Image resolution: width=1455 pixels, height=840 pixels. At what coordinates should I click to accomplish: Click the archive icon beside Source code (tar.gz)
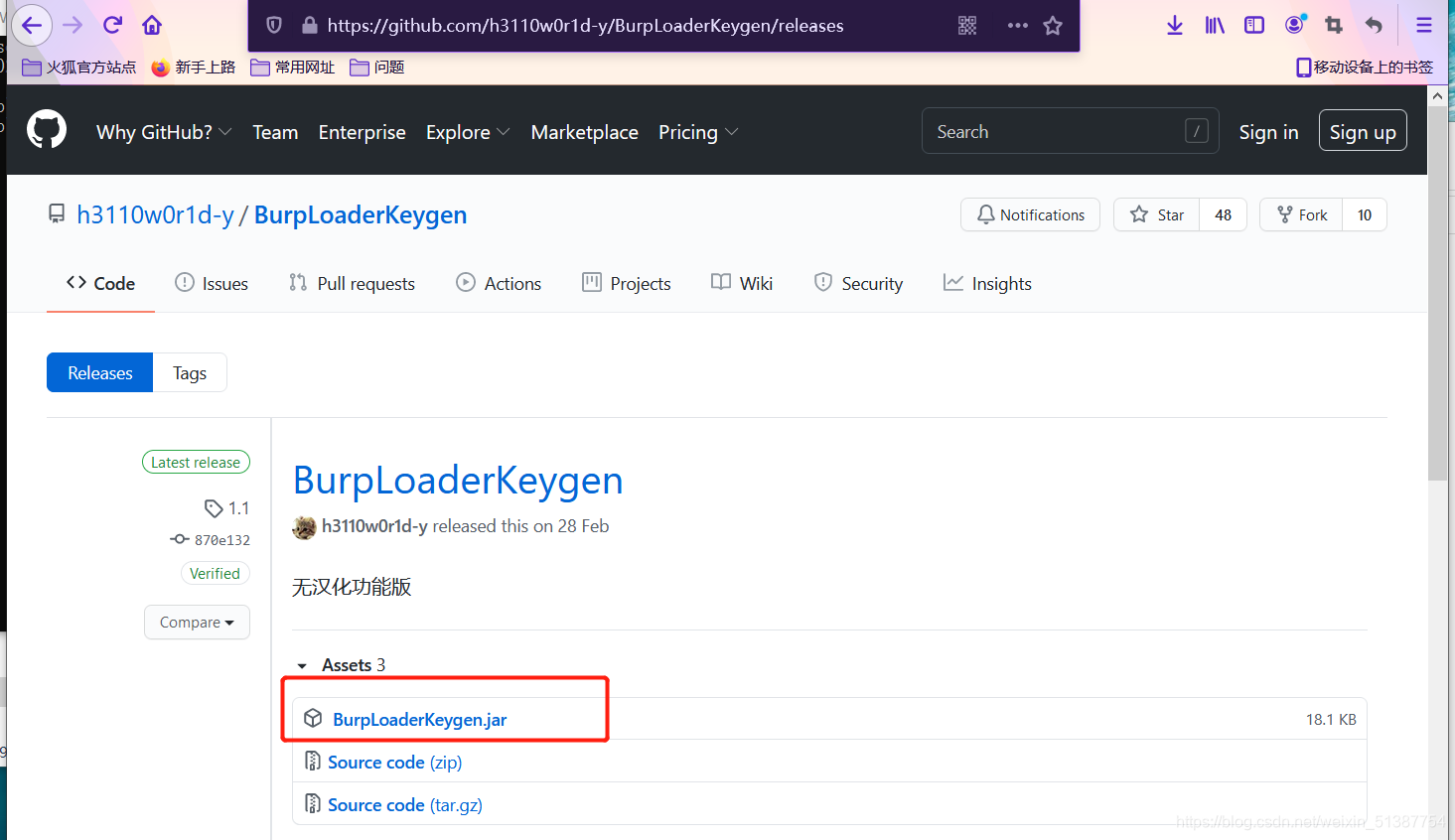312,804
